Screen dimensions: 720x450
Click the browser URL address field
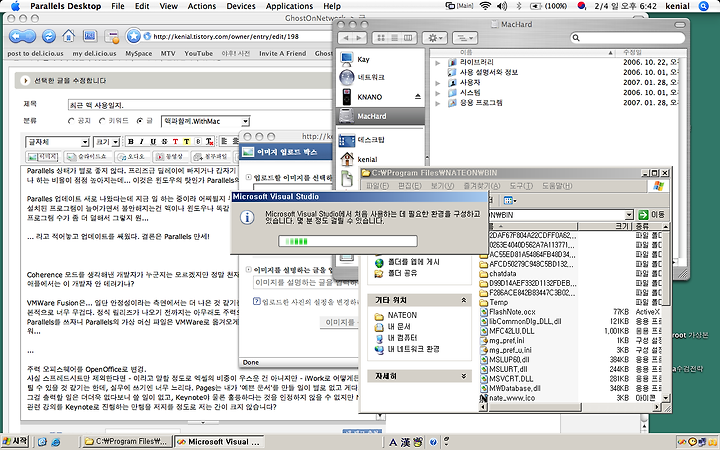pyautogui.click(x=239, y=36)
